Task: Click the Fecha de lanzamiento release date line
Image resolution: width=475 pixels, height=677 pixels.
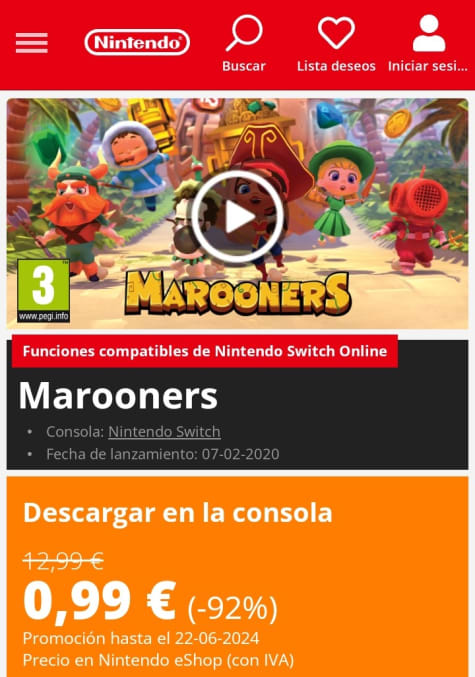Action: (x=163, y=454)
